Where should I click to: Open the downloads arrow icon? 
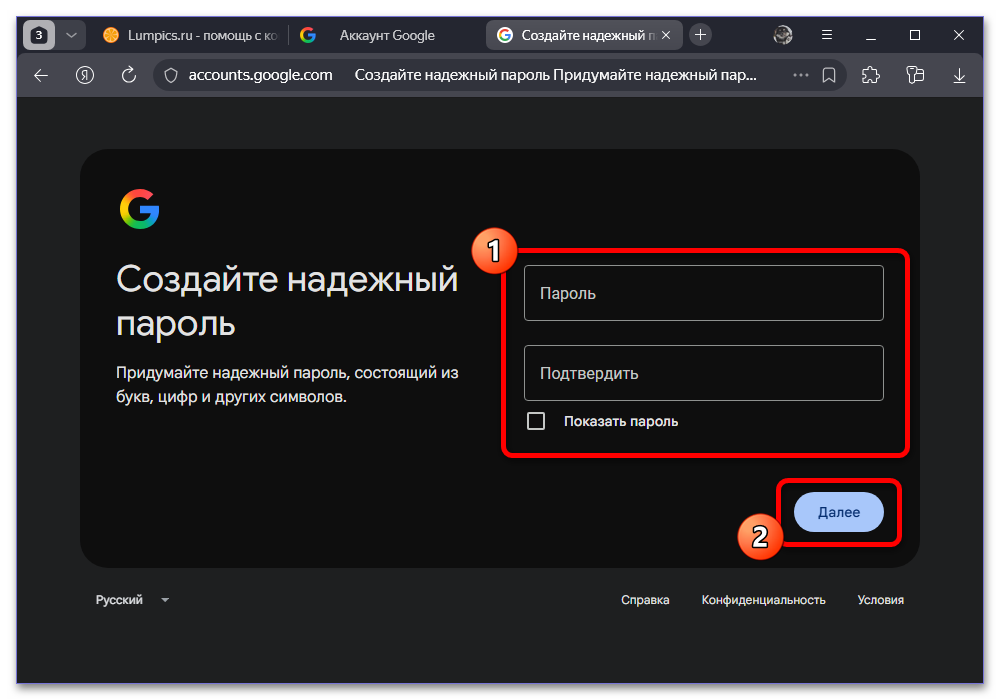pyautogui.click(x=959, y=76)
